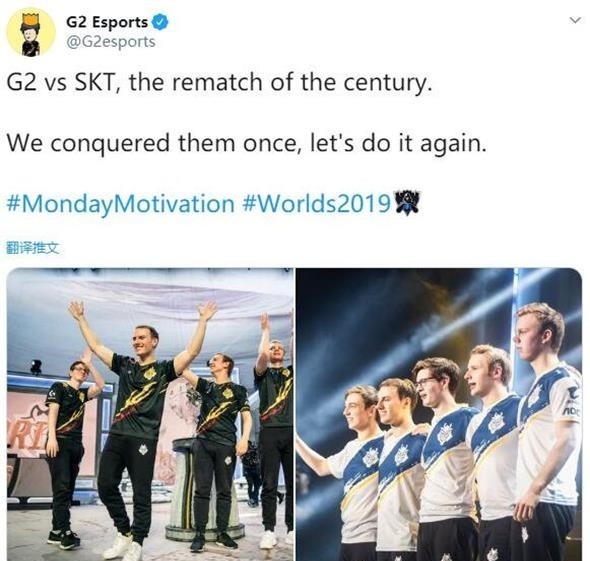
Task: Expand the tweet options chevron
Action: click(x=575, y=20)
